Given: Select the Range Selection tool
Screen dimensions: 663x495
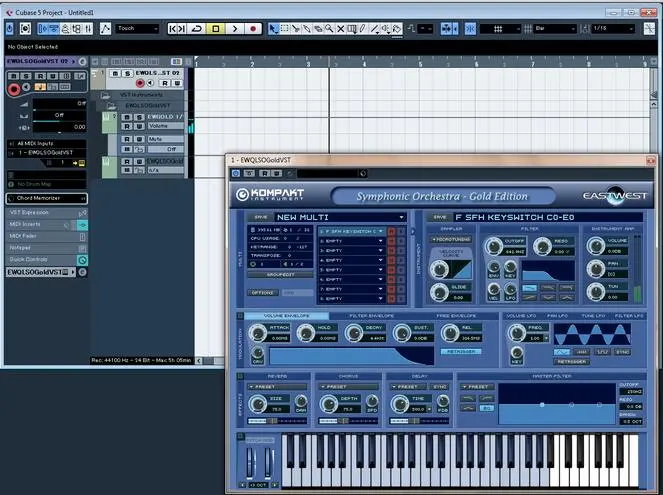Looking at the screenshot, I should (285, 29).
